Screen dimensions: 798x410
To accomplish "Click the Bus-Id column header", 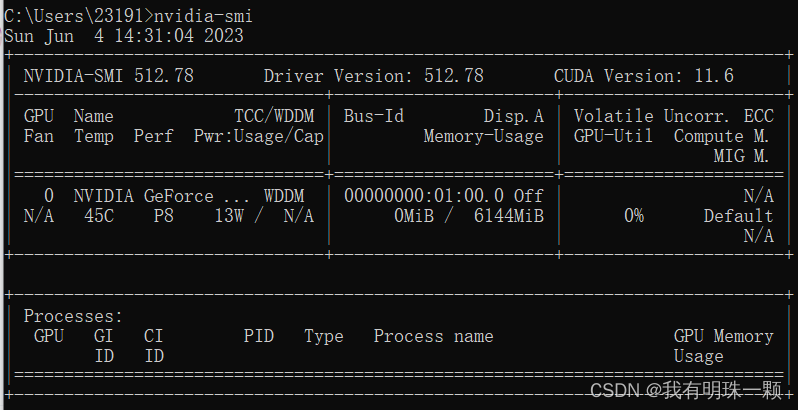I will point(374,116).
